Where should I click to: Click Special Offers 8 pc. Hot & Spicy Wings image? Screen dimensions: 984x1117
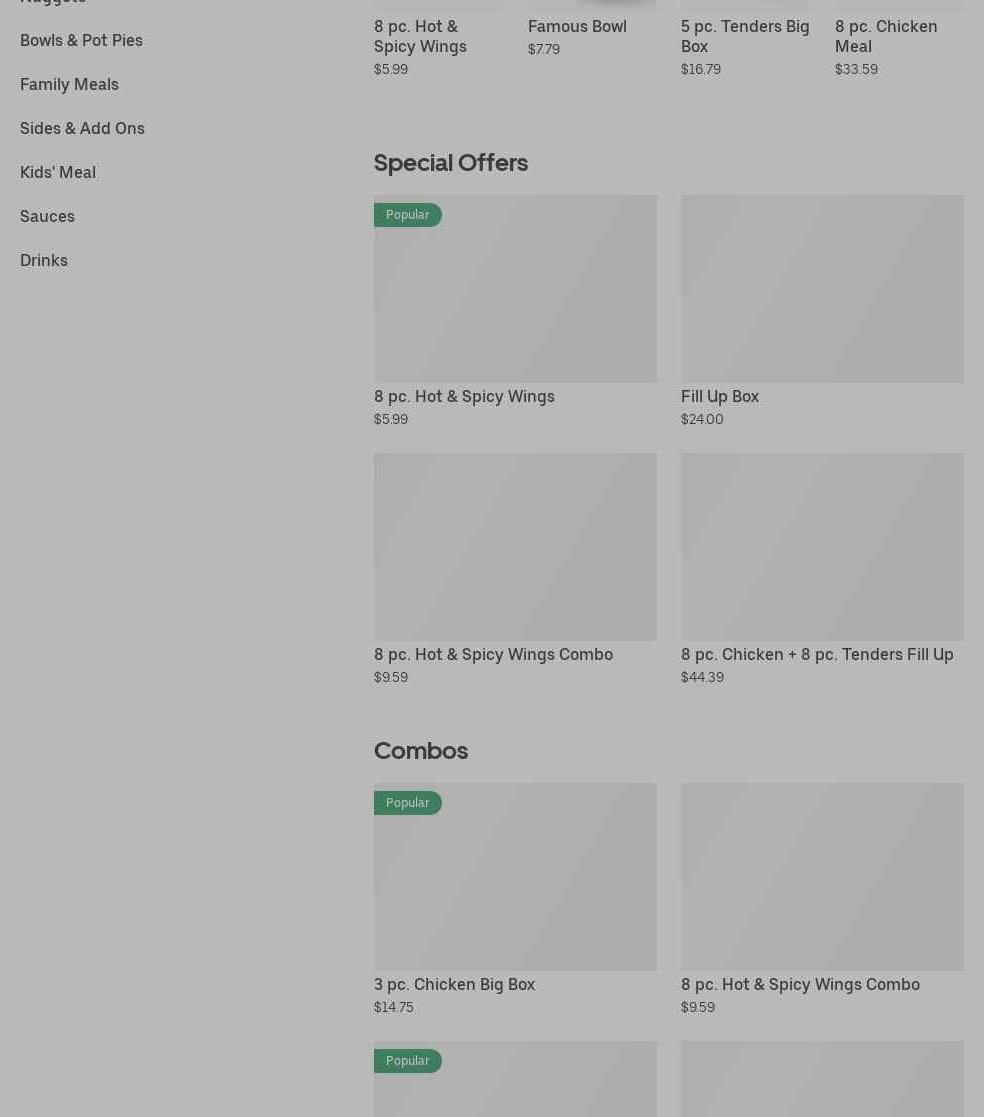[515, 300]
